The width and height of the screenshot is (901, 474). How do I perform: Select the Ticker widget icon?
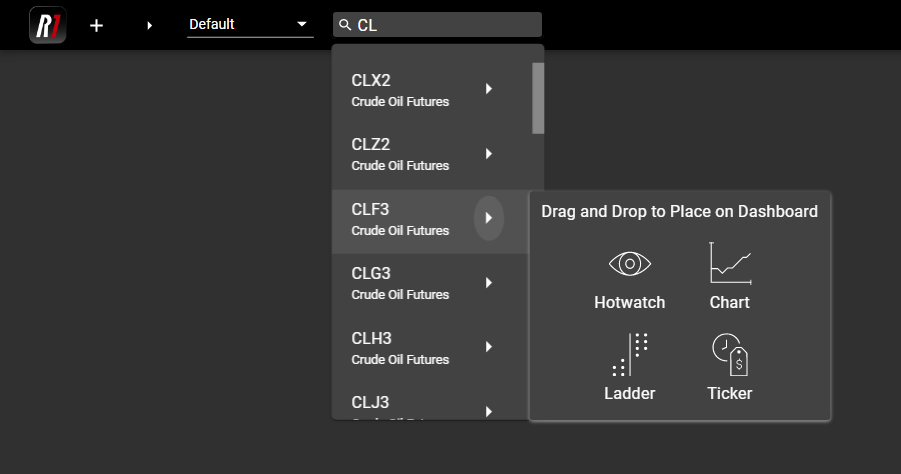coord(729,355)
